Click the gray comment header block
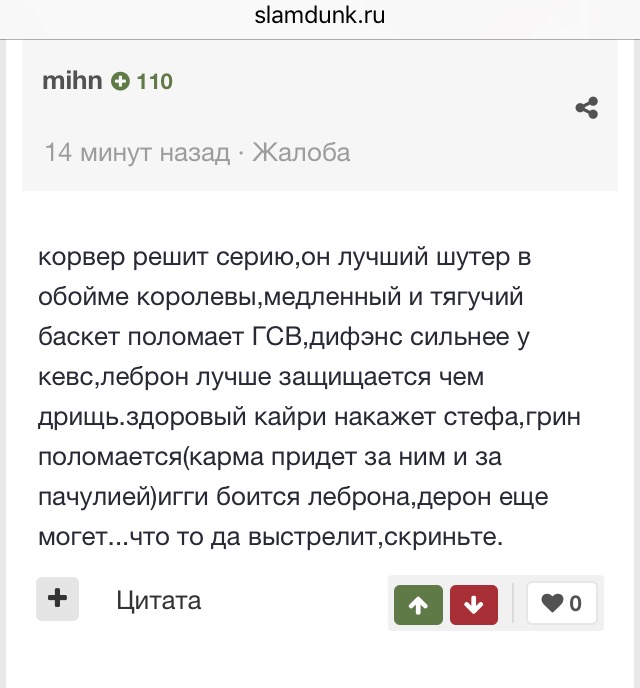640x688 pixels. coord(320,116)
